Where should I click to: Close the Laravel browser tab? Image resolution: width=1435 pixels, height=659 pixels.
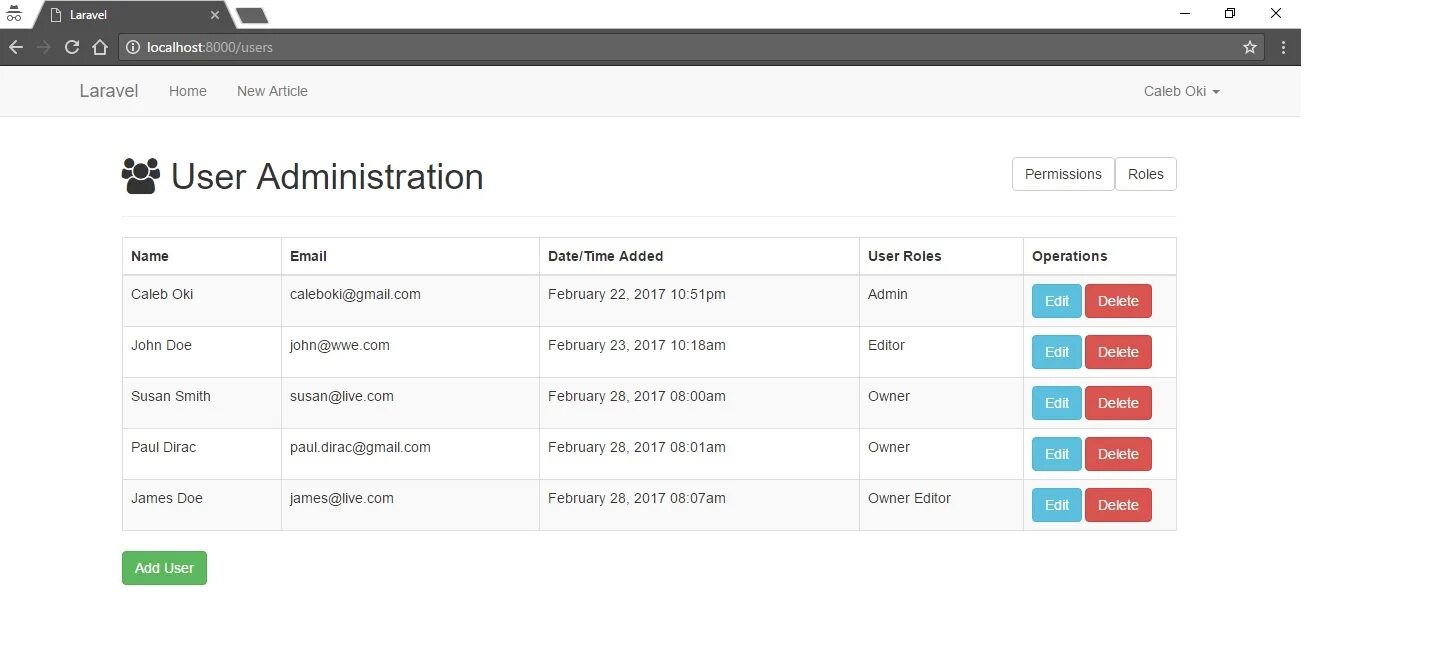pyautogui.click(x=215, y=15)
